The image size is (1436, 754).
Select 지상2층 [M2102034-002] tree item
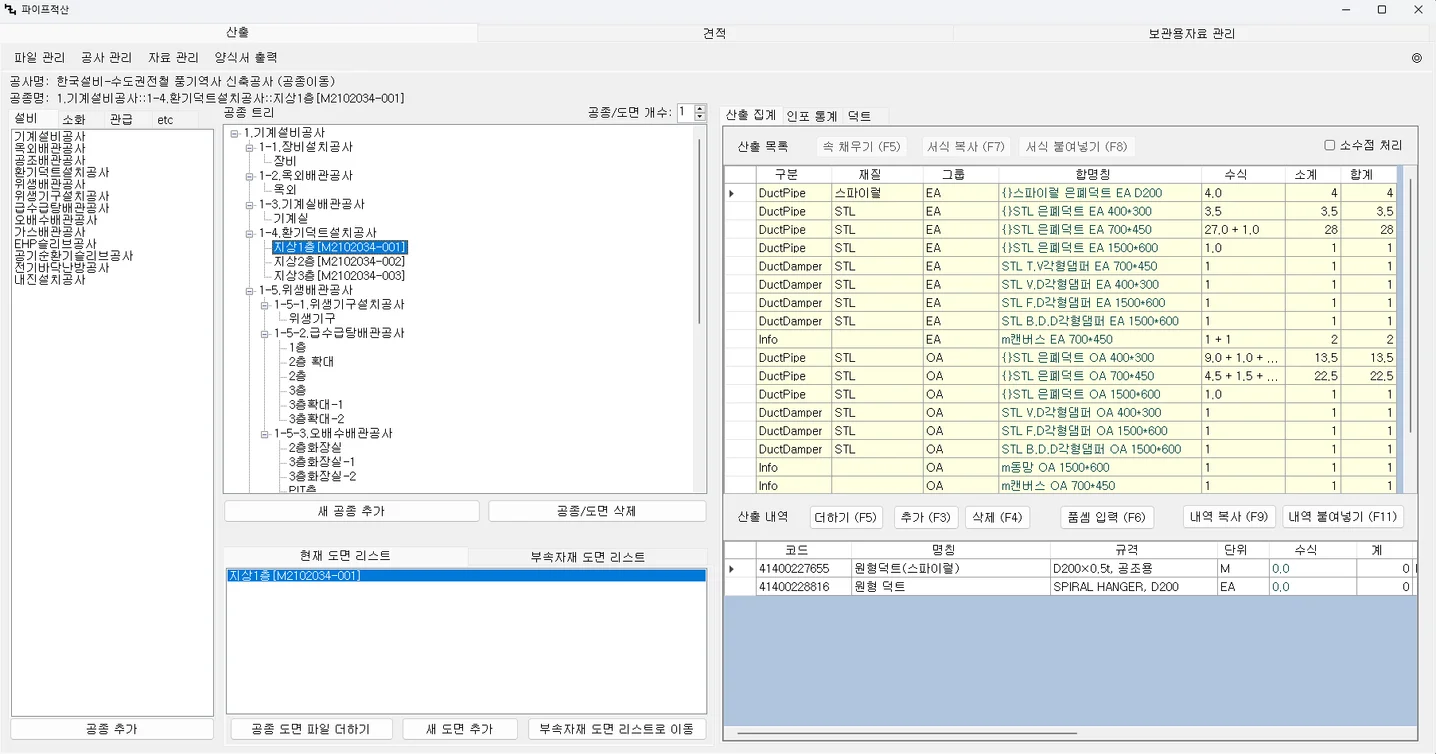click(x=339, y=261)
